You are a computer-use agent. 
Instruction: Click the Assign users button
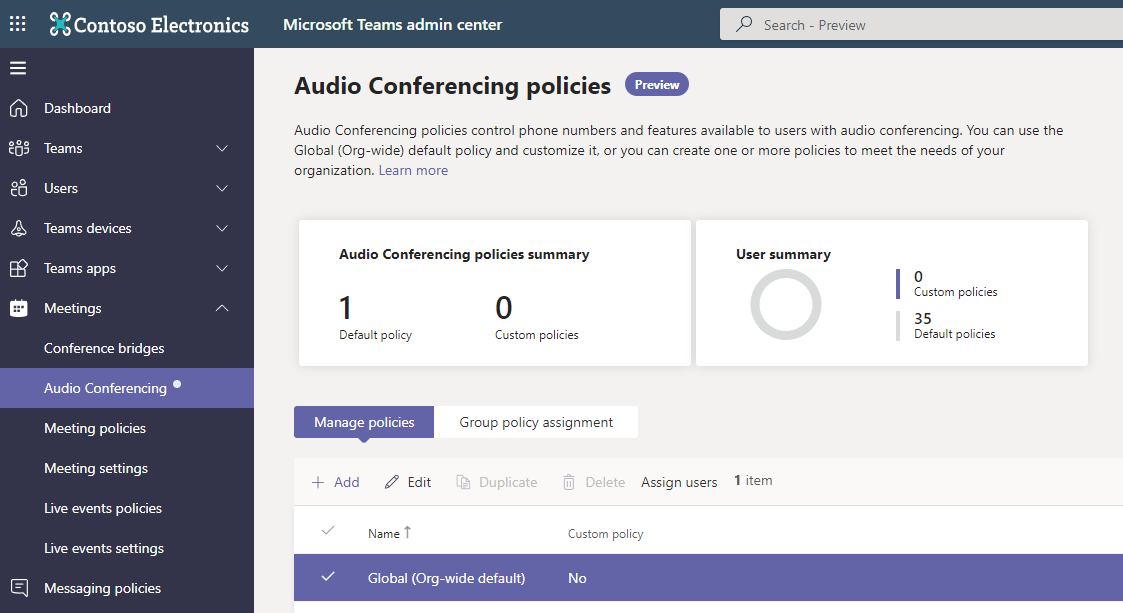pos(679,483)
